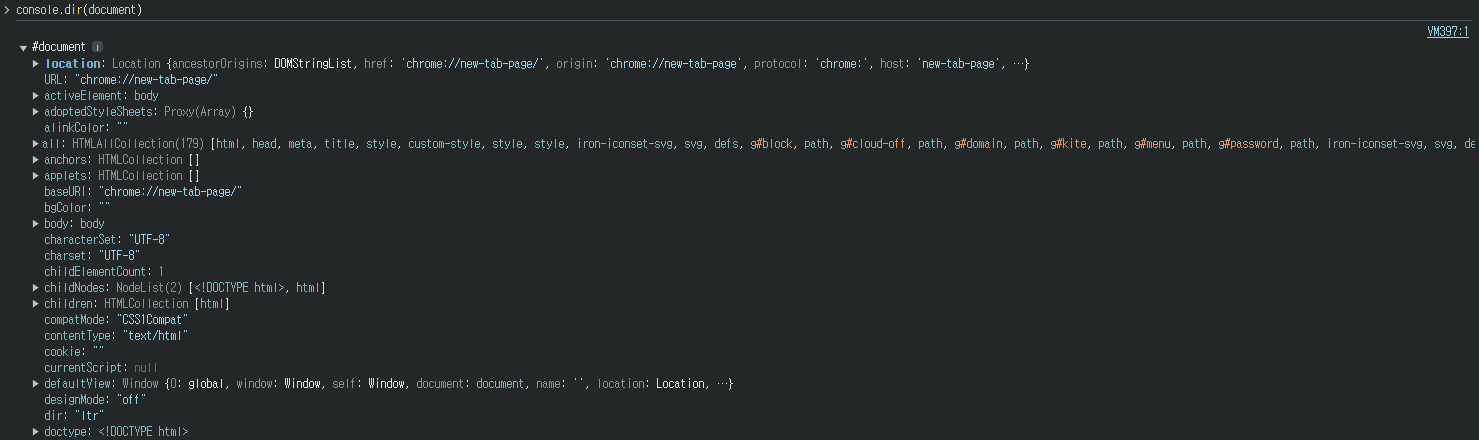Expand the applets HTMLCollection row

click(36, 176)
